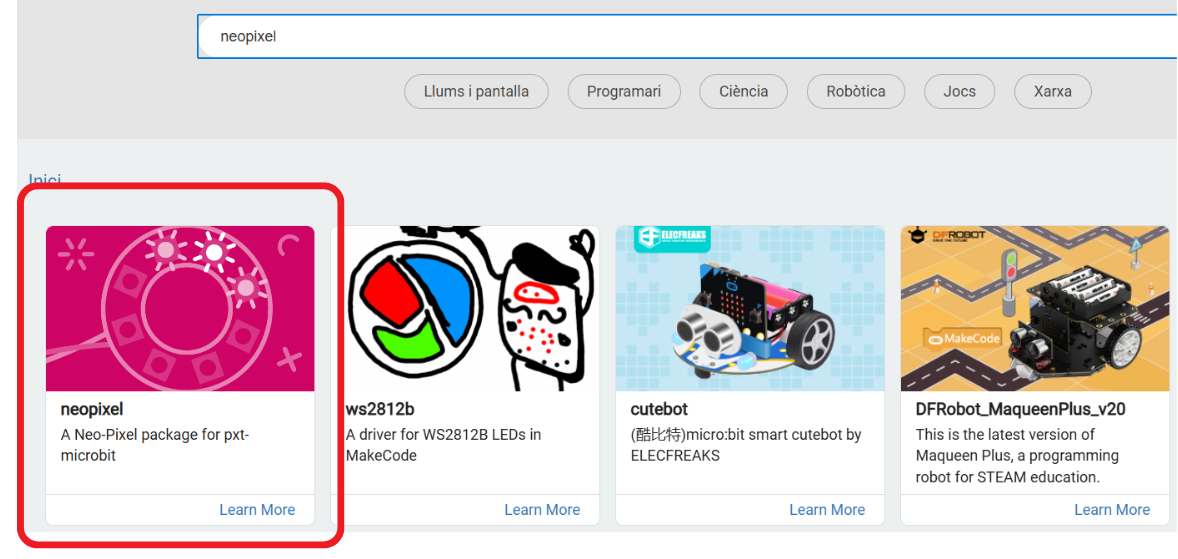Click the "Xarxa" category tag
Image resolution: width=1178 pixels, height=559 pixels.
pyautogui.click(x=1052, y=91)
